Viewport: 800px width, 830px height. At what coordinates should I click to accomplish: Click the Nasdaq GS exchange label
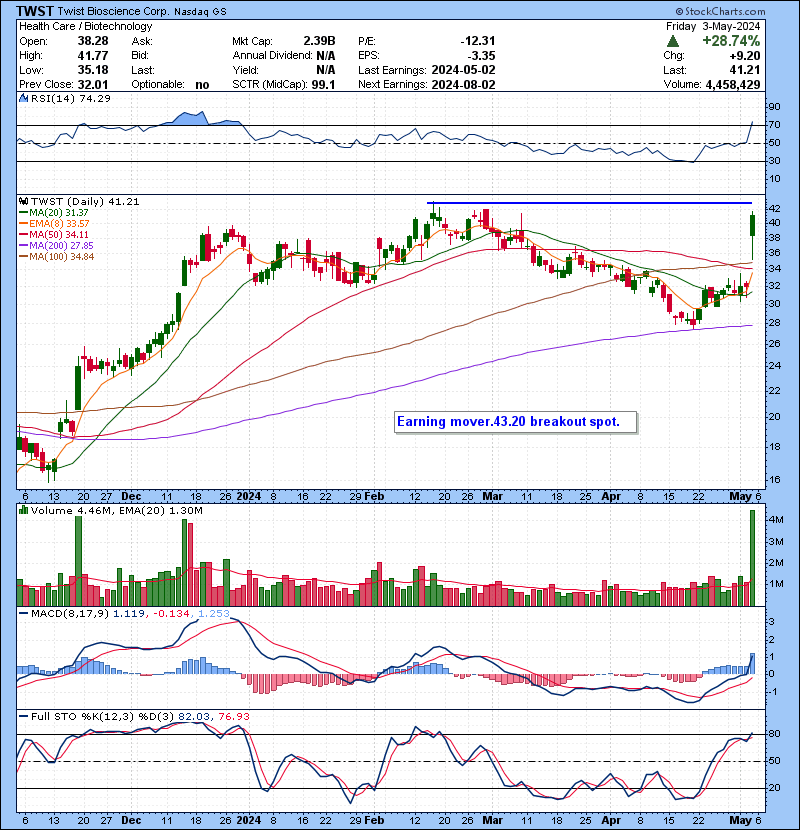[x=200, y=12]
